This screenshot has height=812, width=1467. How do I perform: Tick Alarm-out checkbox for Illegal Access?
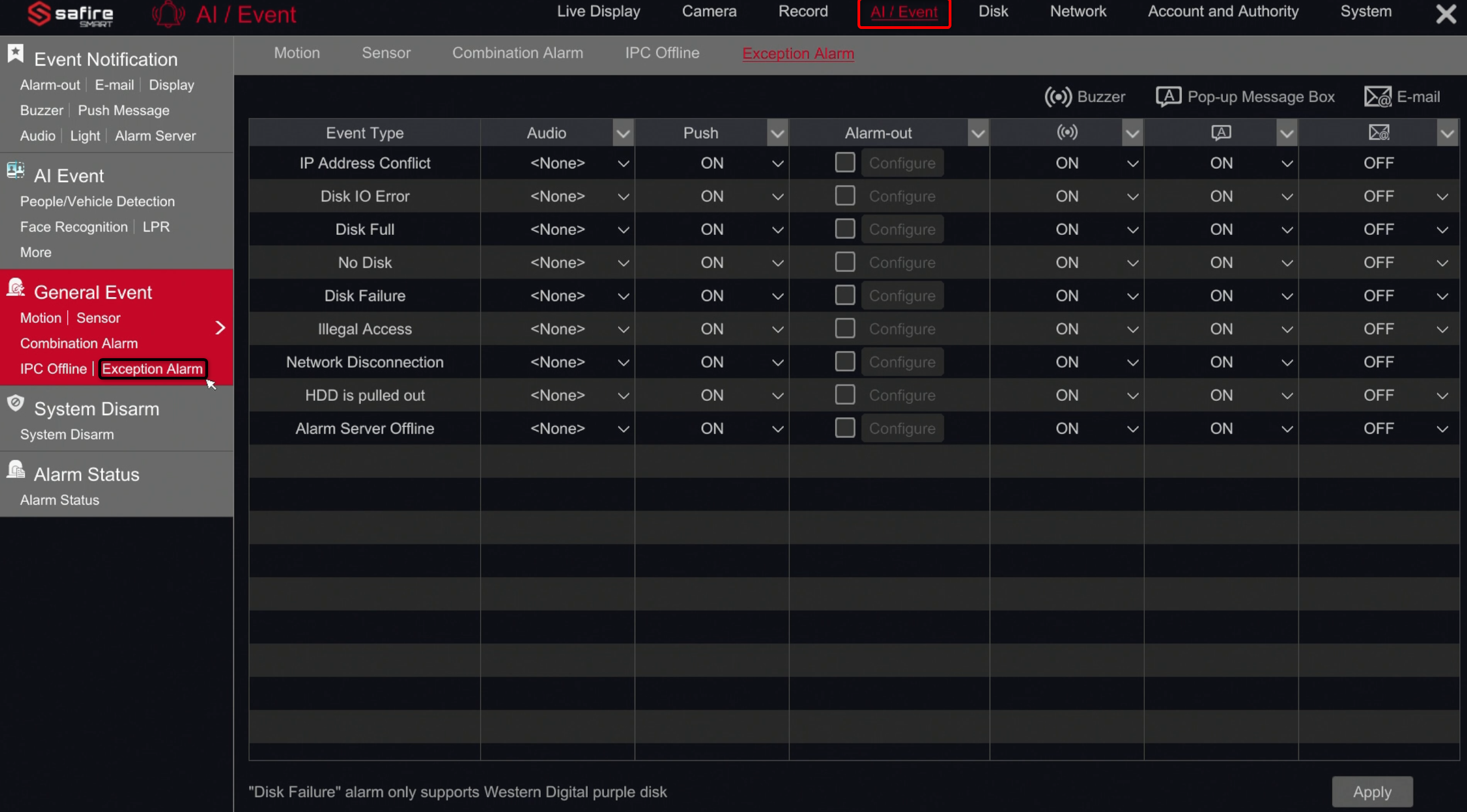tap(844, 328)
